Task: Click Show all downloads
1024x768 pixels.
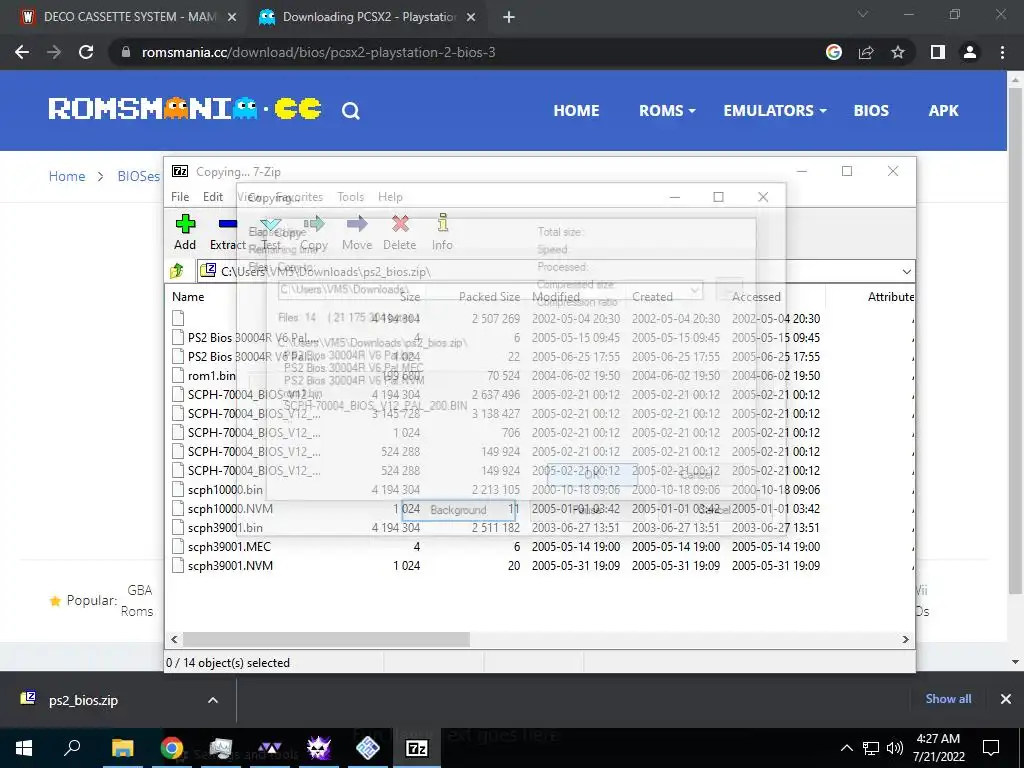Action: click(948, 699)
